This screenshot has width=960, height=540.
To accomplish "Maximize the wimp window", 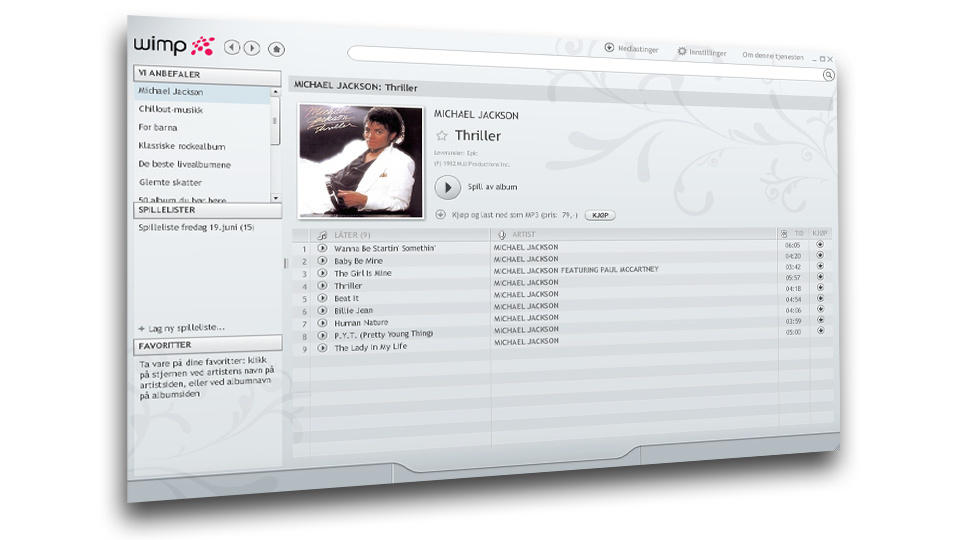I will click(x=822, y=59).
